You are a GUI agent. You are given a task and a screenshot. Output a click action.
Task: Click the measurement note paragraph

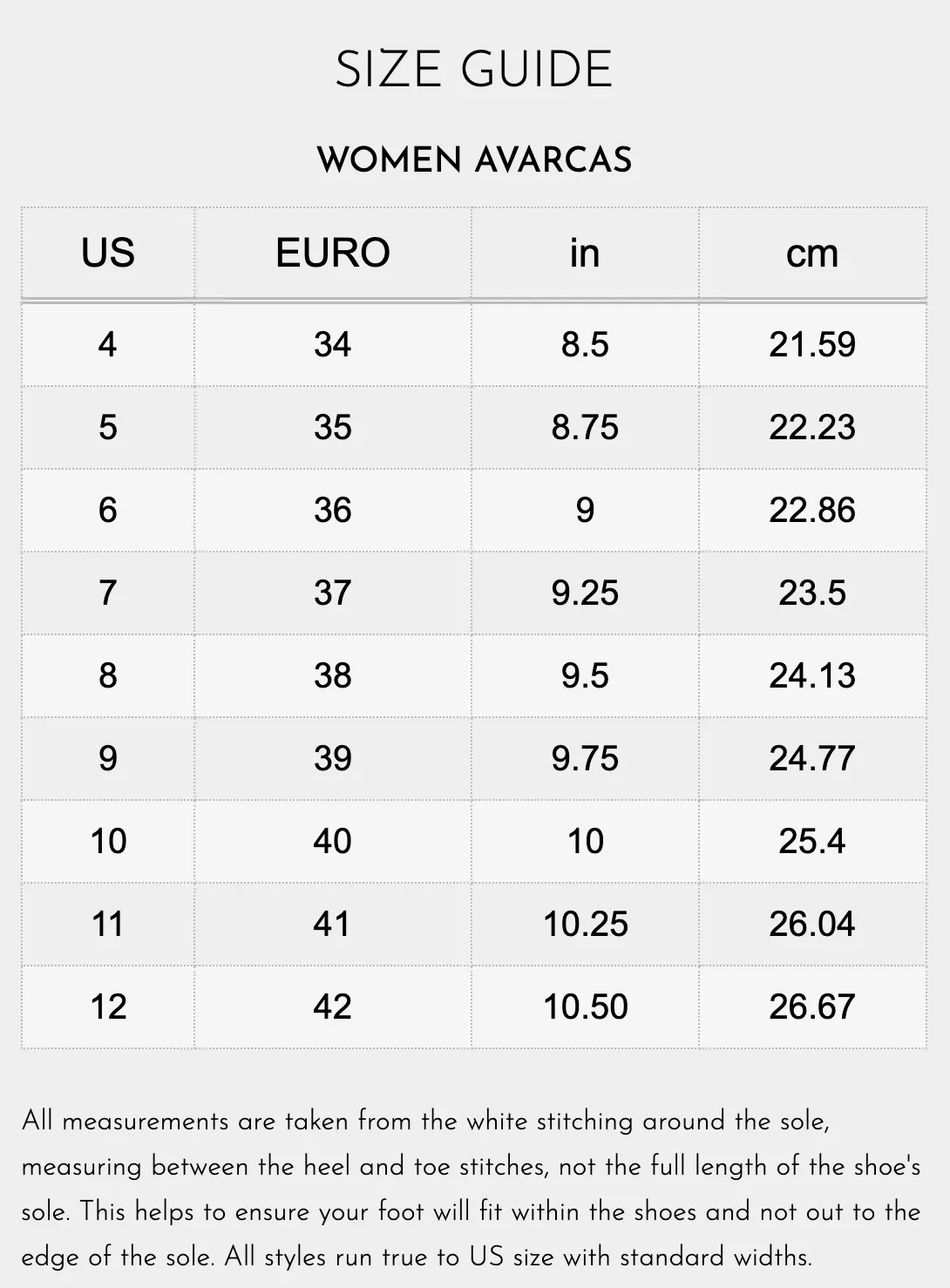click(472, 1189)
